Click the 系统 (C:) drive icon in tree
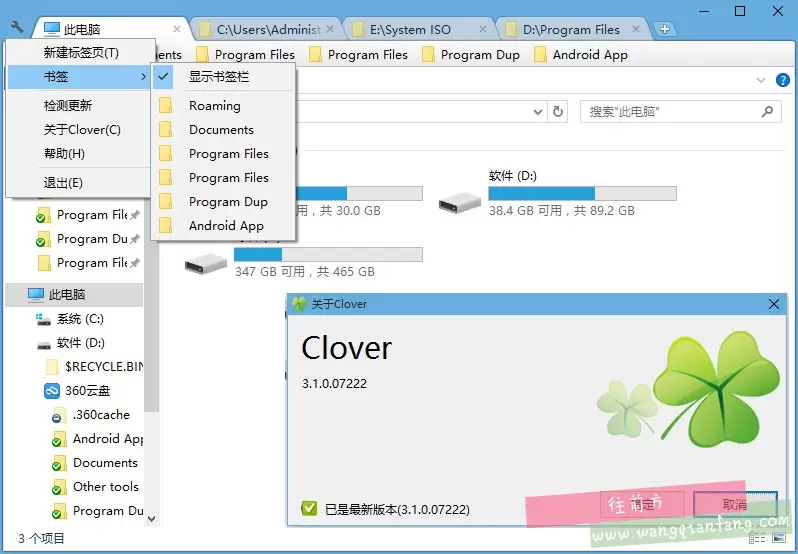The width and height of the screenshot is (798, 554). [x=43, y=319]
